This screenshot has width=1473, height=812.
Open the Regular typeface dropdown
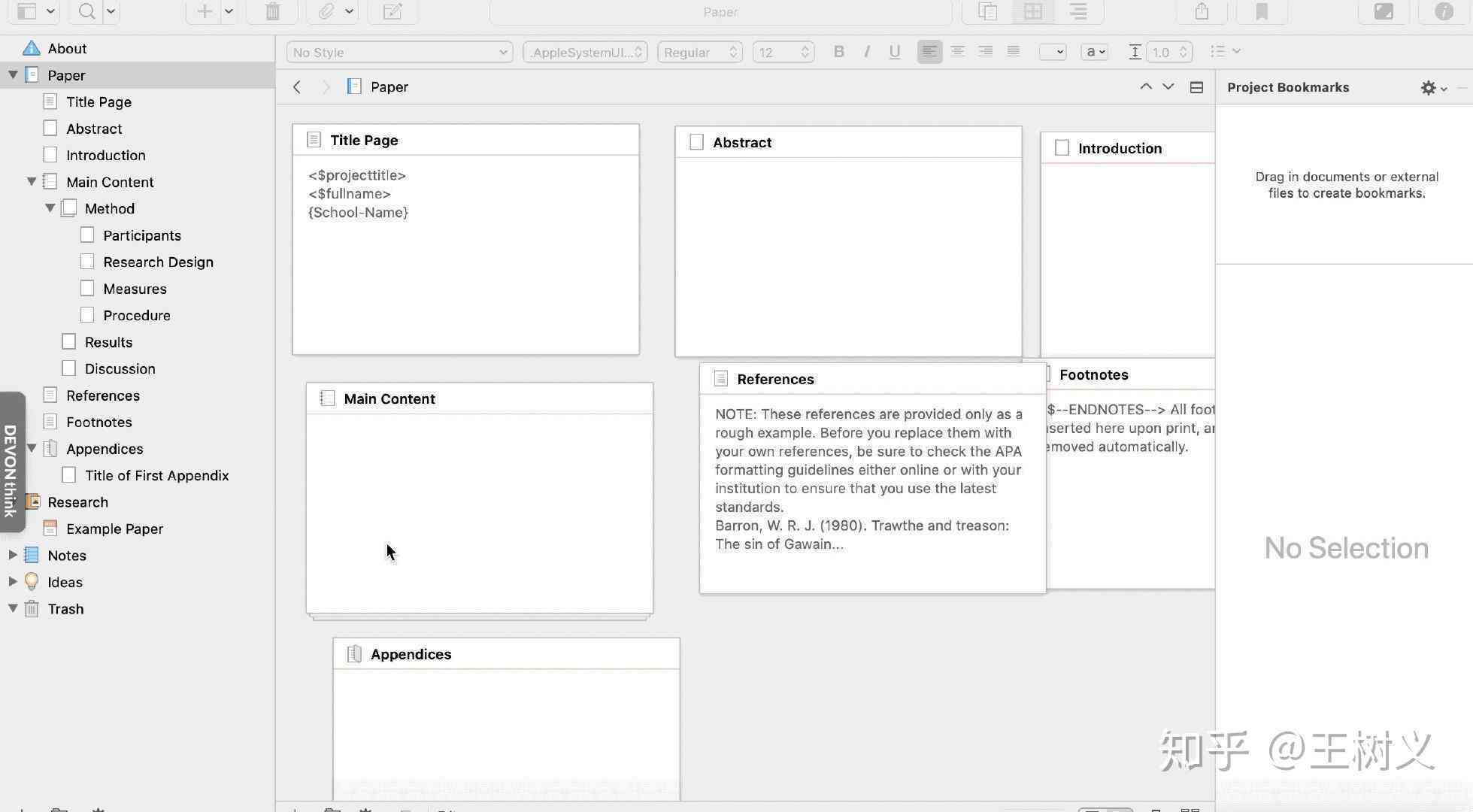[x=700, y=52]
